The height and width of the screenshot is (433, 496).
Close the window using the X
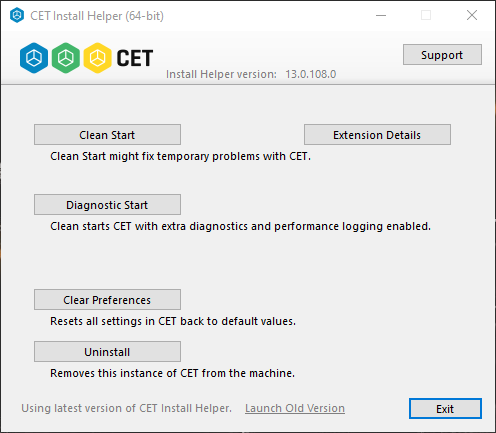(472, 15)
